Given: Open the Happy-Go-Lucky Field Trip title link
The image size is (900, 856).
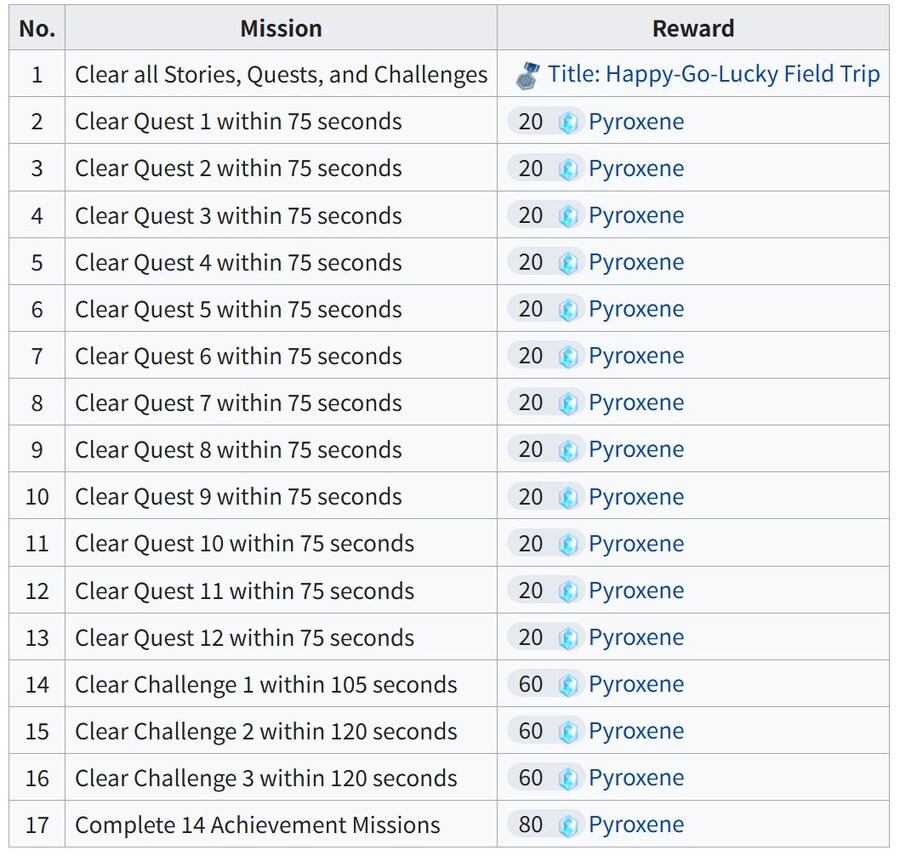Looking at the screenshot, I should tap(713, 75).
